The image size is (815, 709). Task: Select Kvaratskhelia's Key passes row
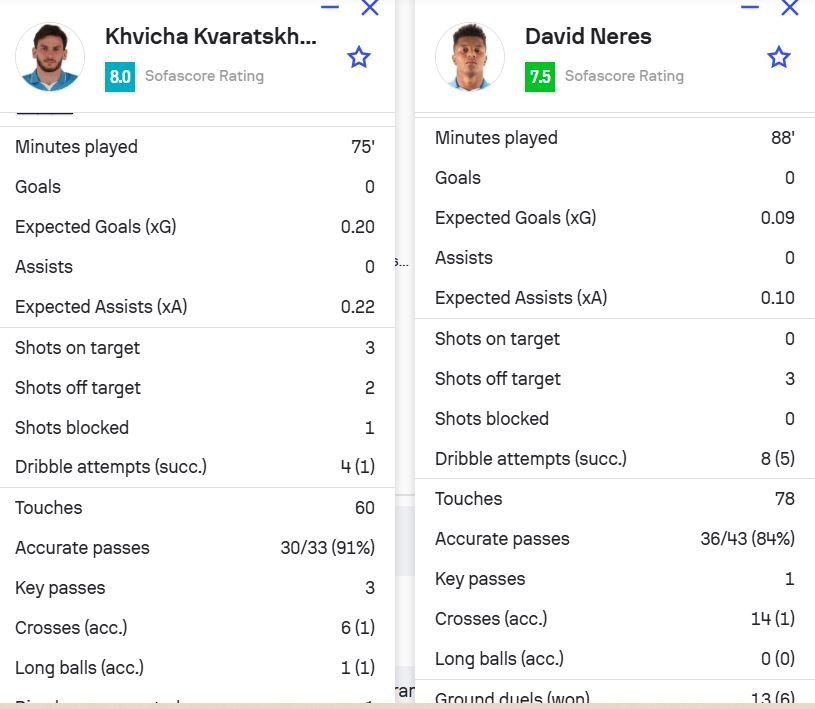pyautogui.click(x=195, y=588)
